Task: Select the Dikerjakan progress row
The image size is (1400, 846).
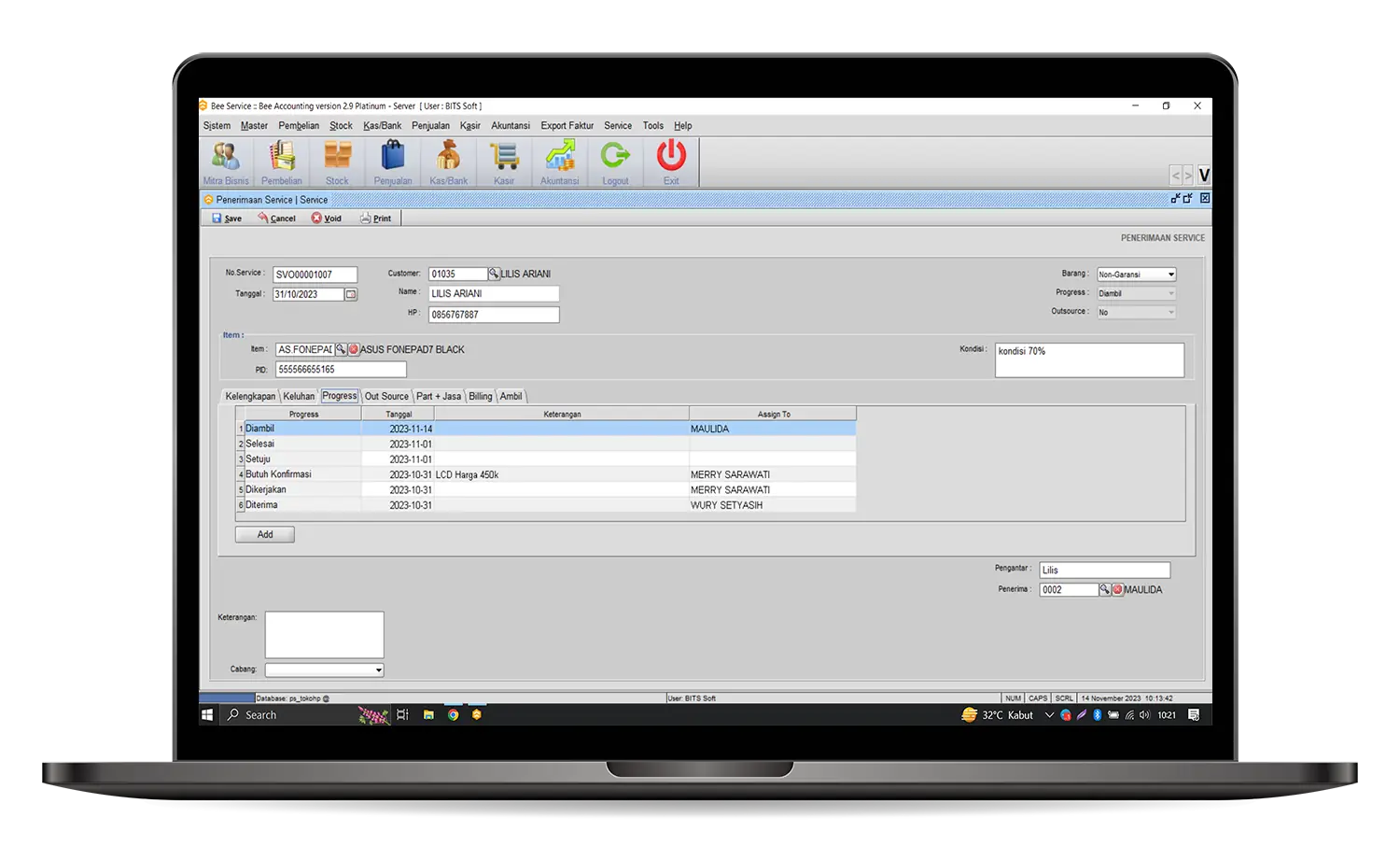Action: tap(546, 489)
